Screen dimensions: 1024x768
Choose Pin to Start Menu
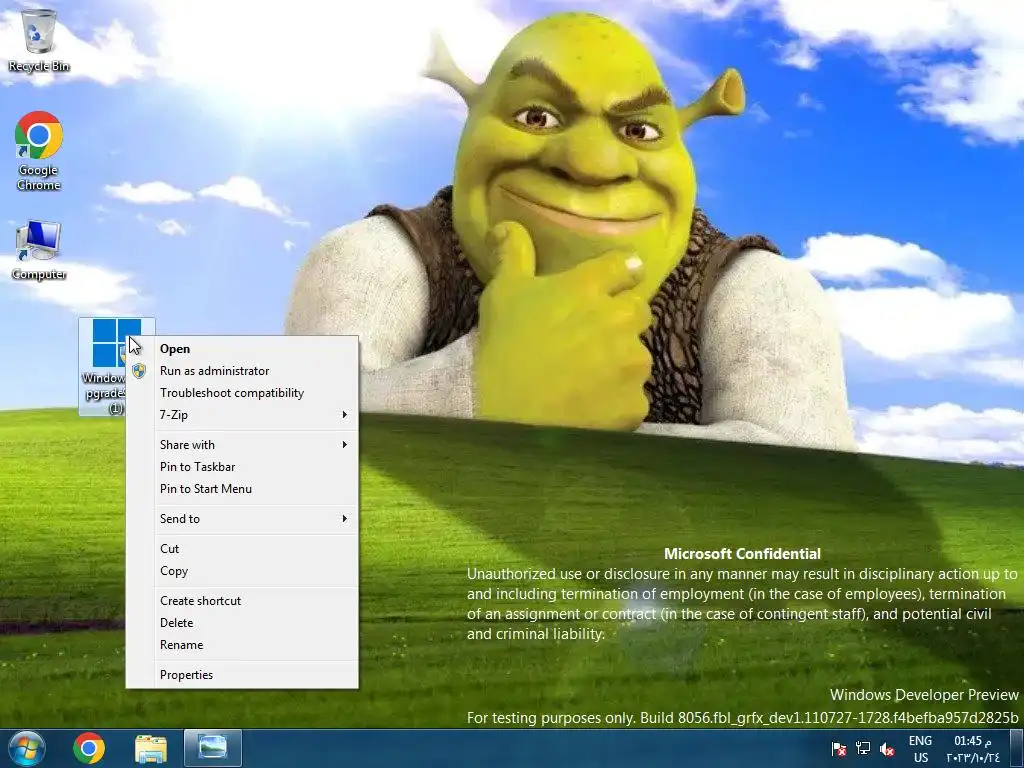tap(242, 489)
